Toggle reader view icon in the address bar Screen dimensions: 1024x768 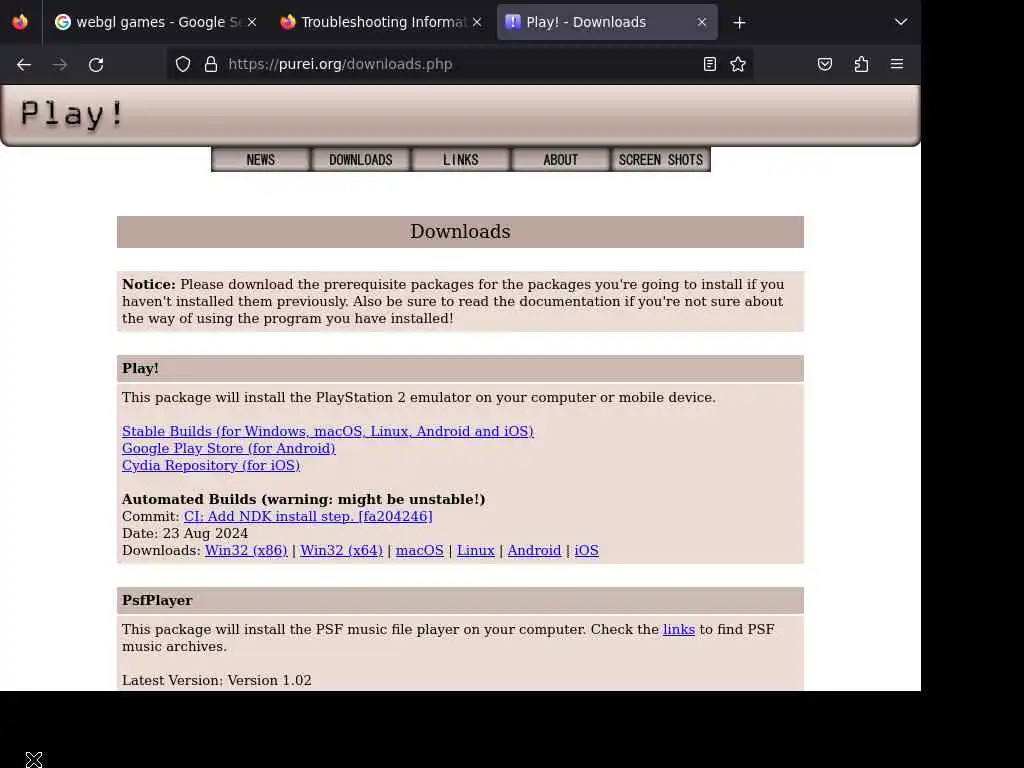[710, 64]
